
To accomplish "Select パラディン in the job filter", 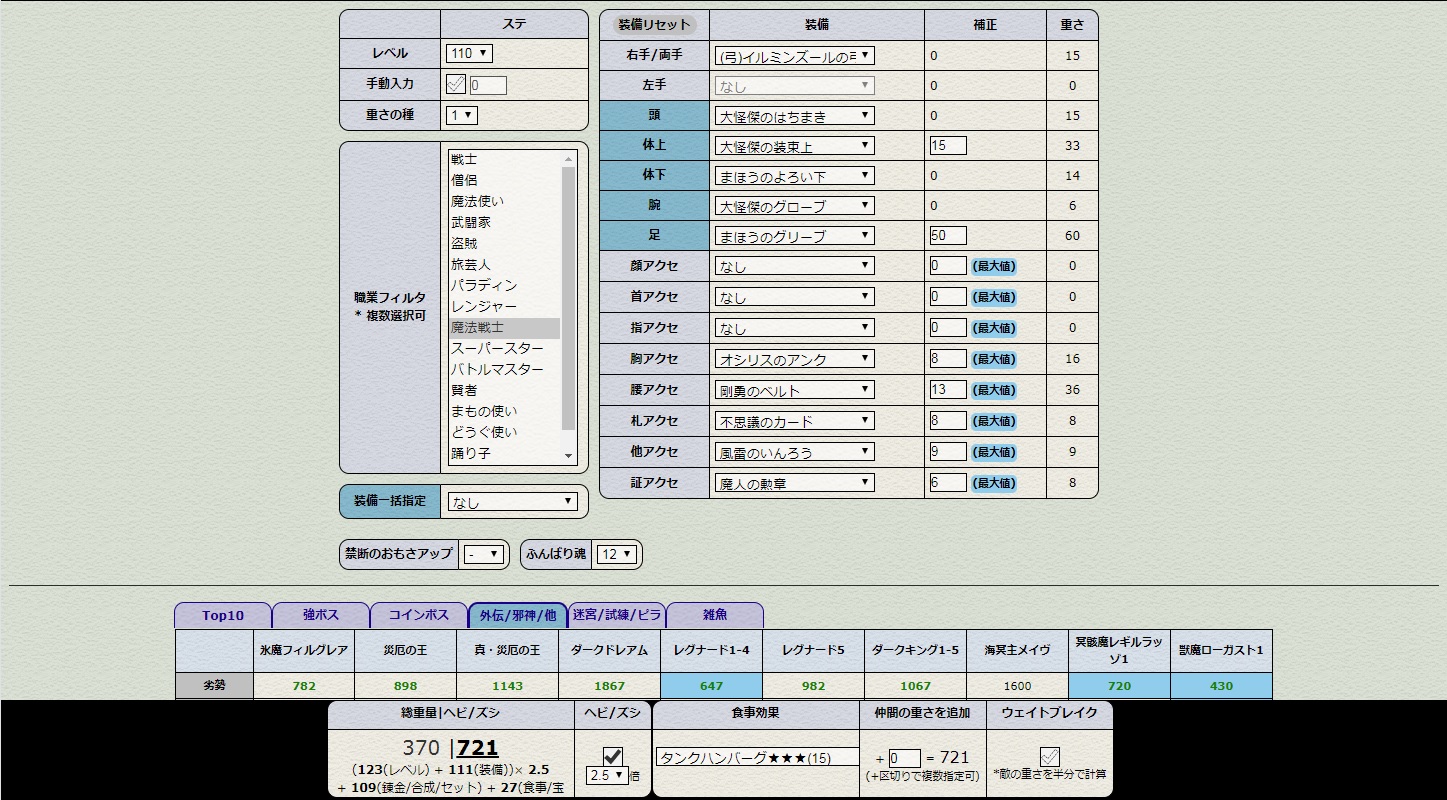I will [504, 285].
